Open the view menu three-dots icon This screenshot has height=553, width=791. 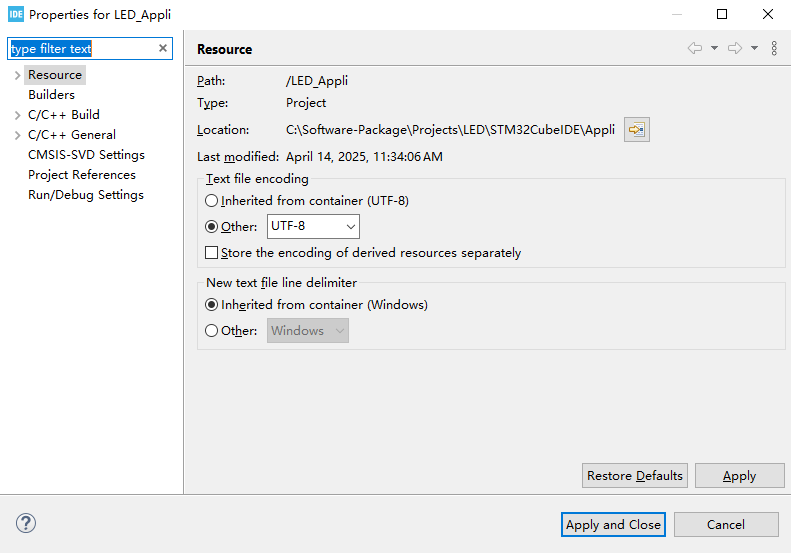(774, 48)
